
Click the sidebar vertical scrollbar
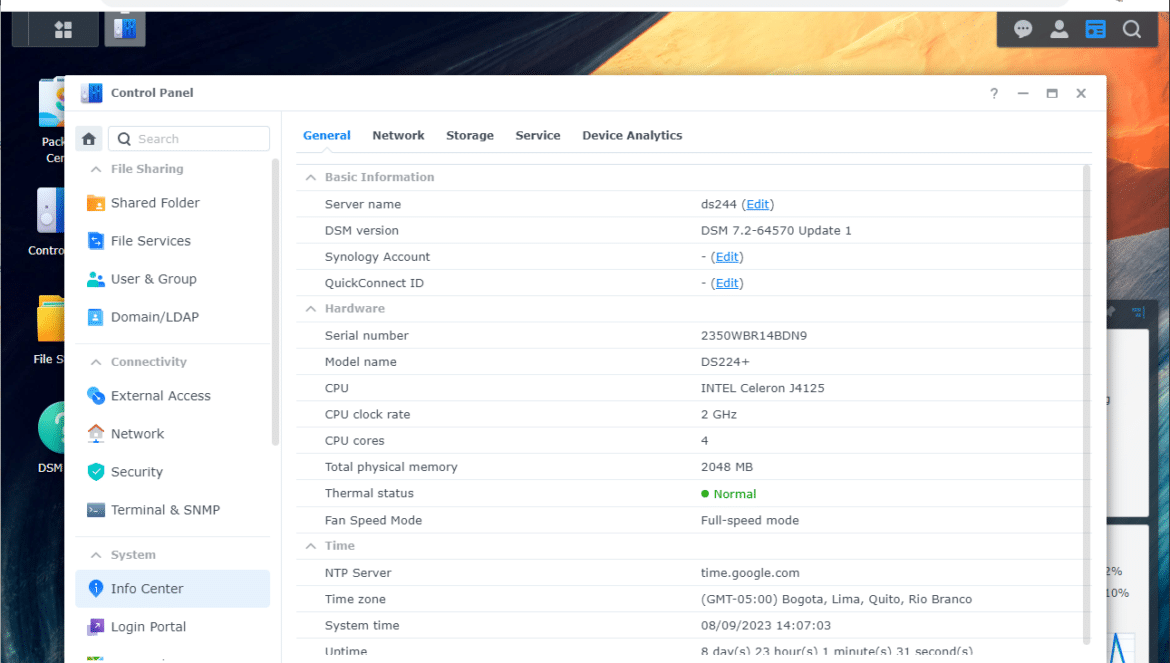click(x=275, y=302)
